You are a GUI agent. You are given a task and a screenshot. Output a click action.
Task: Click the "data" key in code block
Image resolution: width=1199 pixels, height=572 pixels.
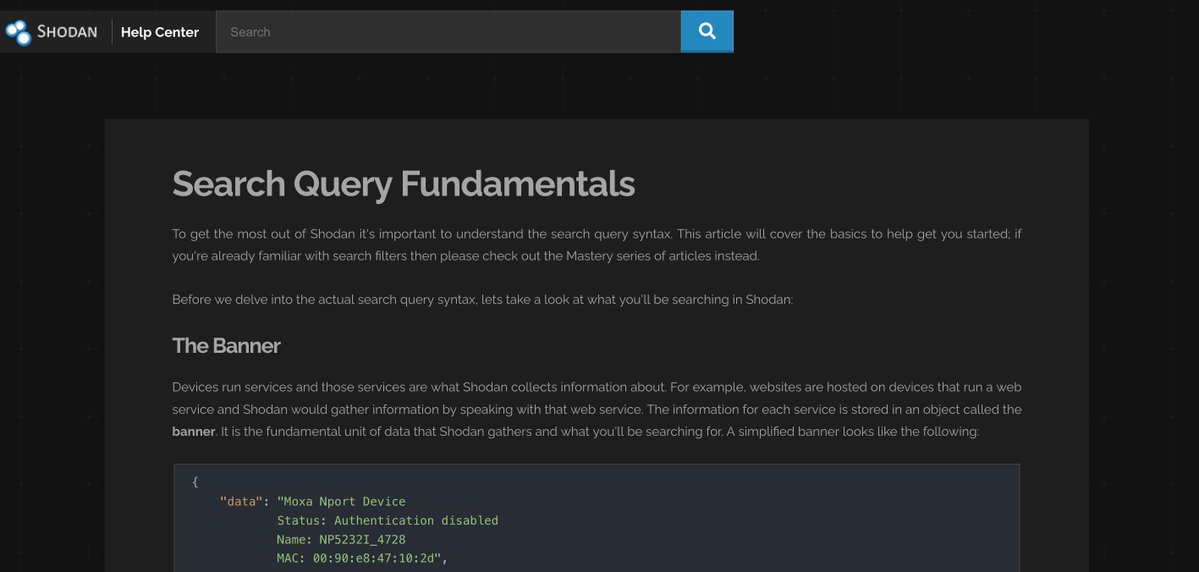coord(241,502)
